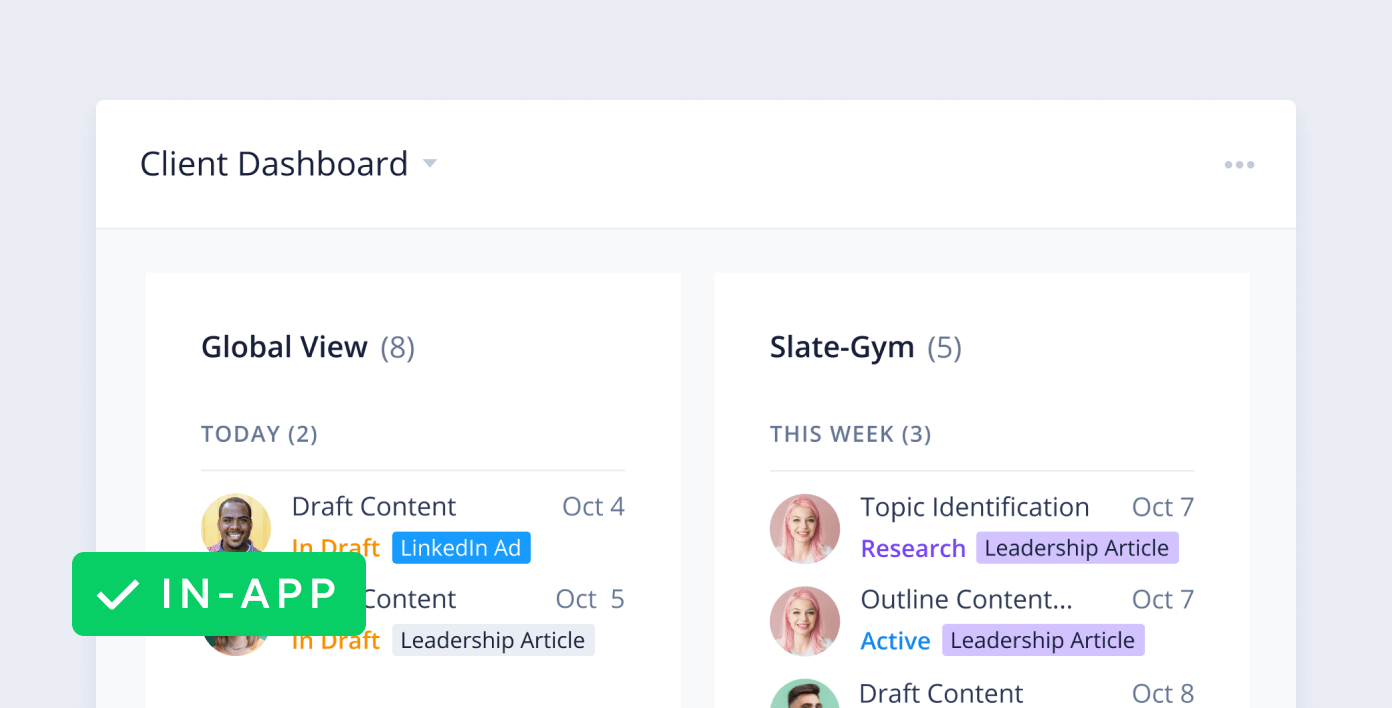Click the Topic Identification task title

click(975, 507)
